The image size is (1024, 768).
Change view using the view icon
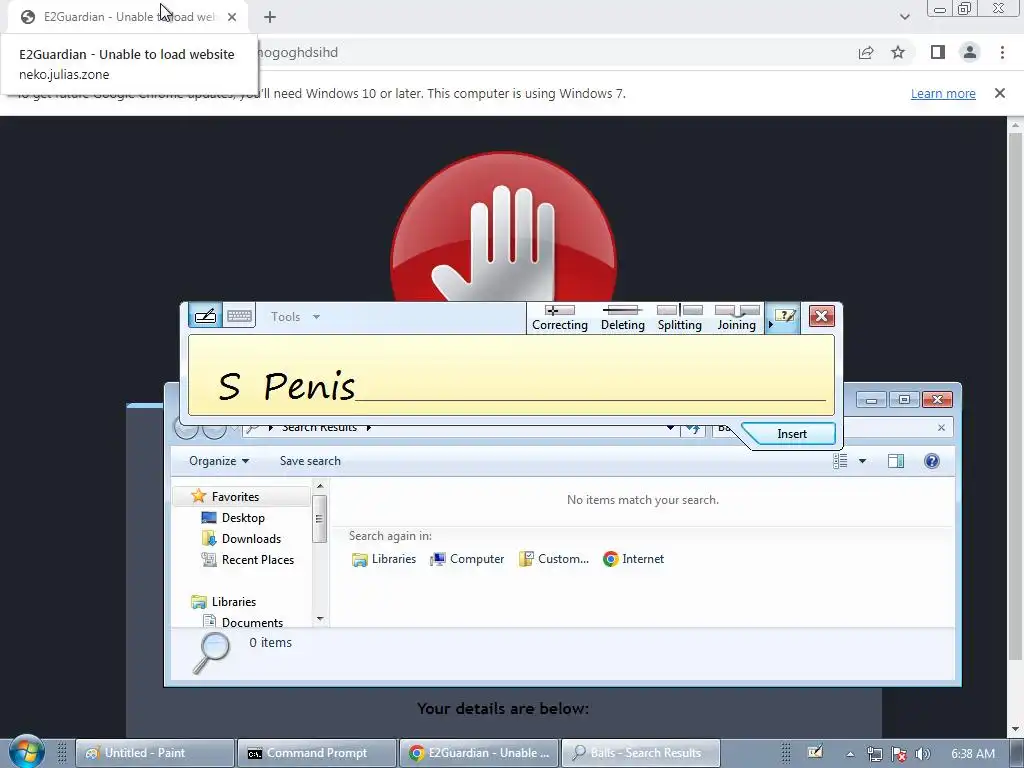point(840,461)
